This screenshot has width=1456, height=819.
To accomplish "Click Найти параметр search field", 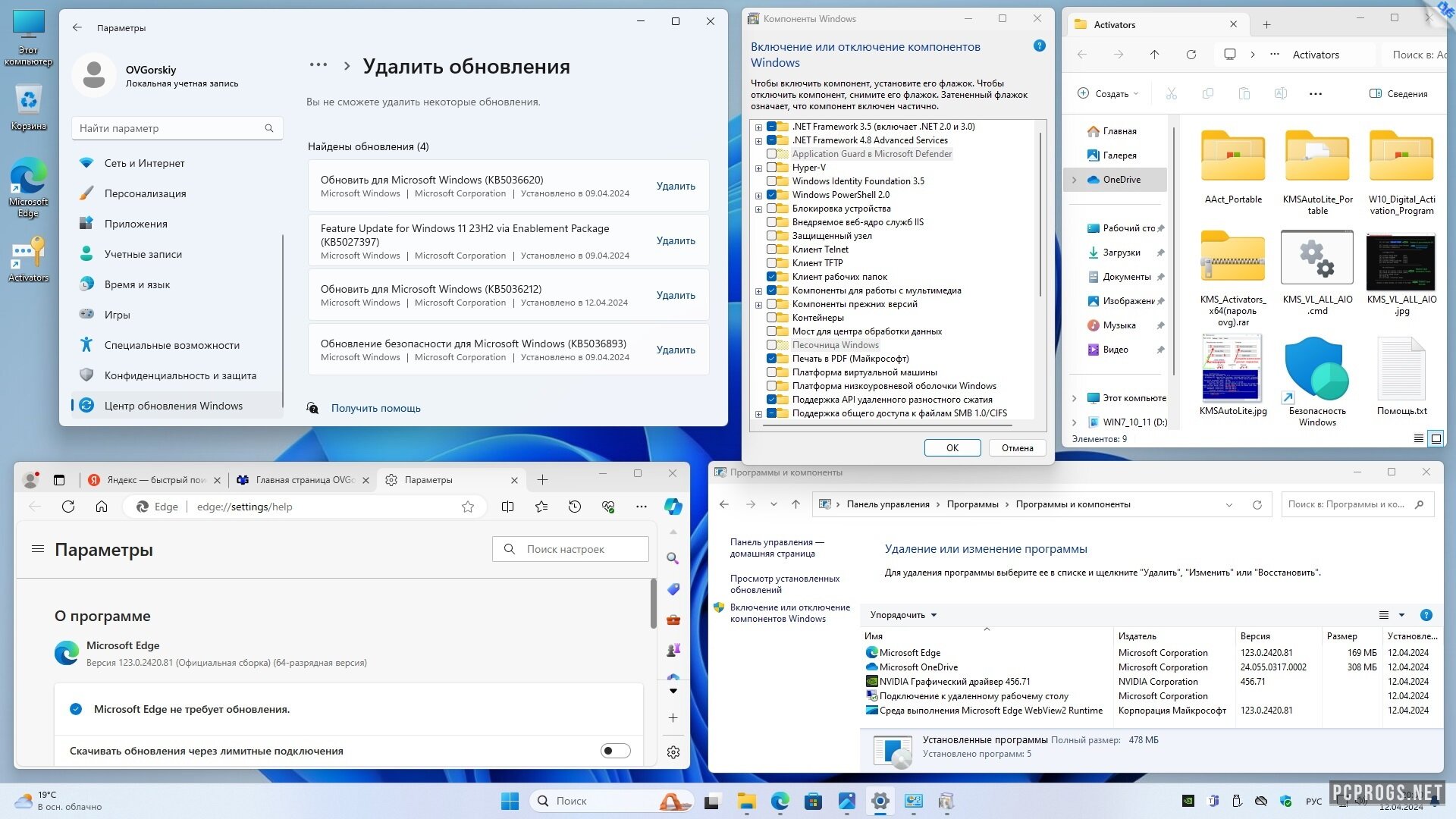I will [x=177, y=128].
